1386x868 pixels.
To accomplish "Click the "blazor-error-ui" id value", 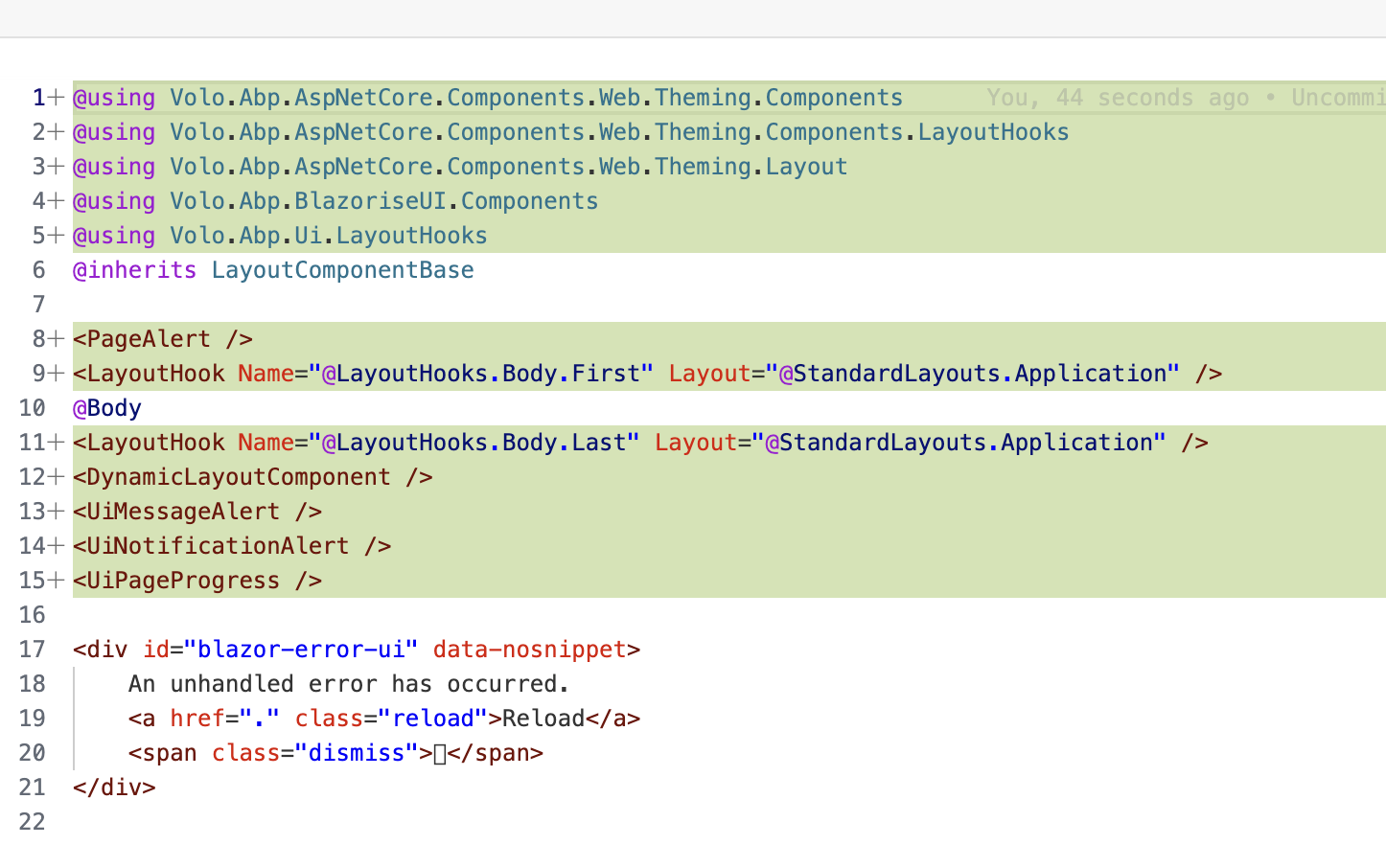I will pos(301,650).
